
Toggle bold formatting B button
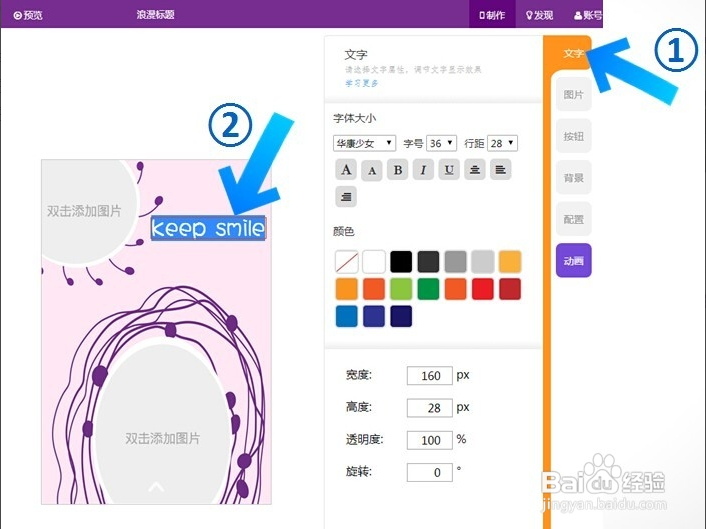(398, 170)
